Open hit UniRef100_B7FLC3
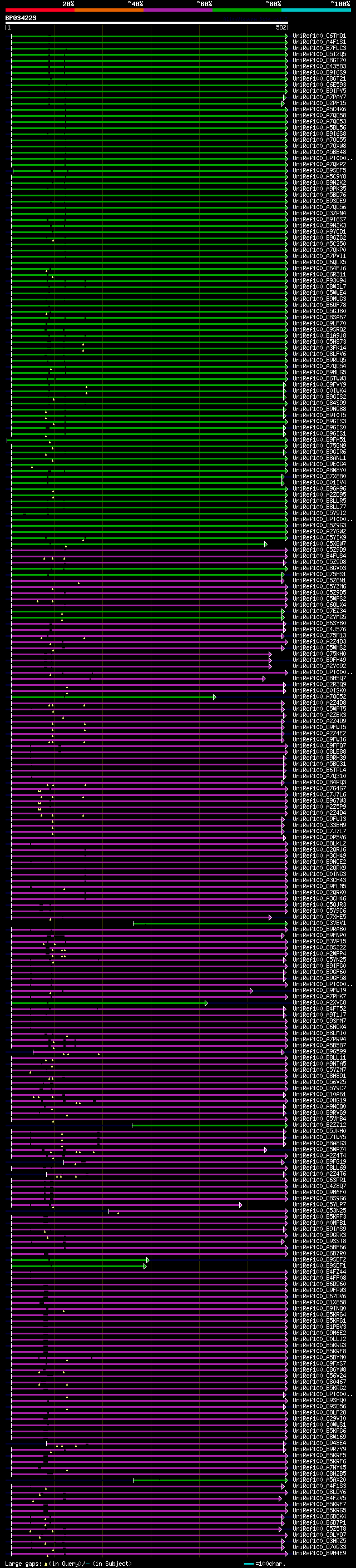The height and width of the screenshot is (1568, 356). click(x=319, y=48)
